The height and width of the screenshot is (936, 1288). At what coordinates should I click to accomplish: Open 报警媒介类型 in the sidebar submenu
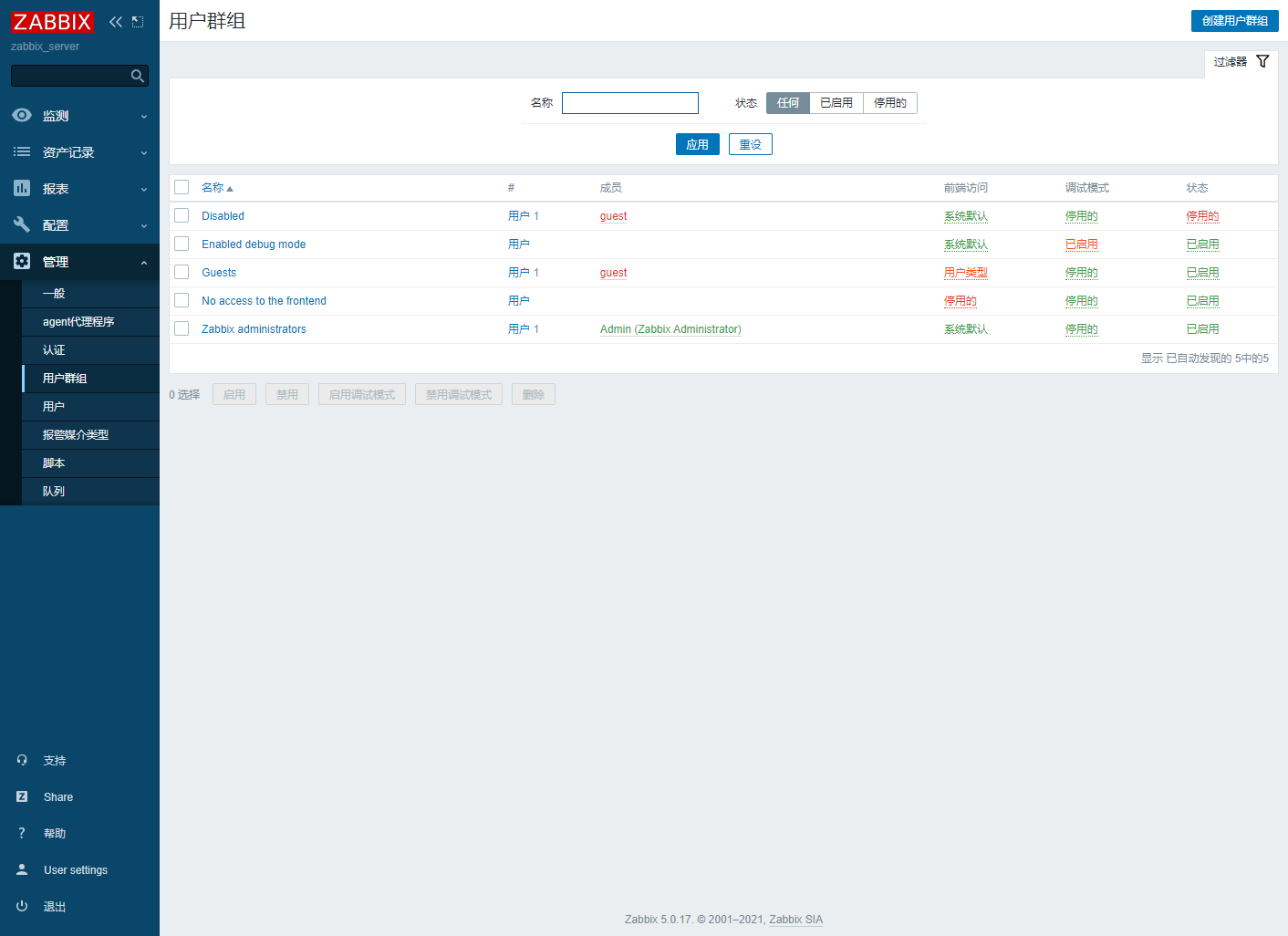pos(76,435)
